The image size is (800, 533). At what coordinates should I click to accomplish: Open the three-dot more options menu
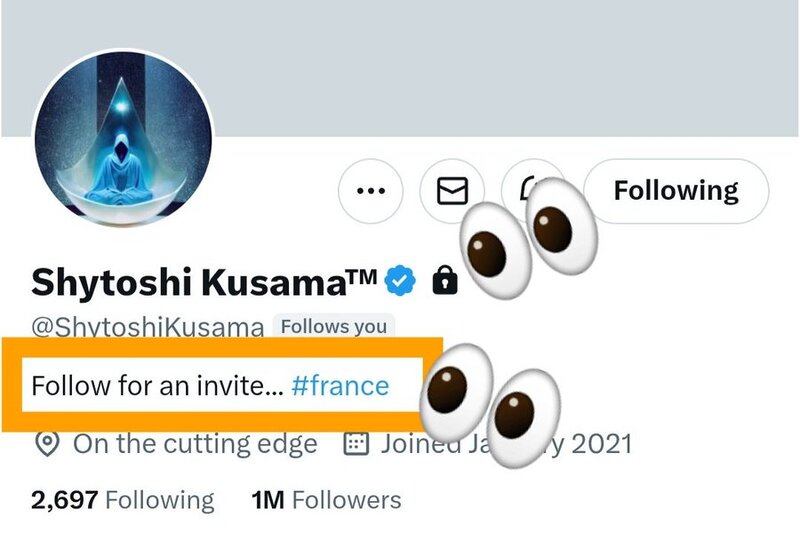(371, 190)
